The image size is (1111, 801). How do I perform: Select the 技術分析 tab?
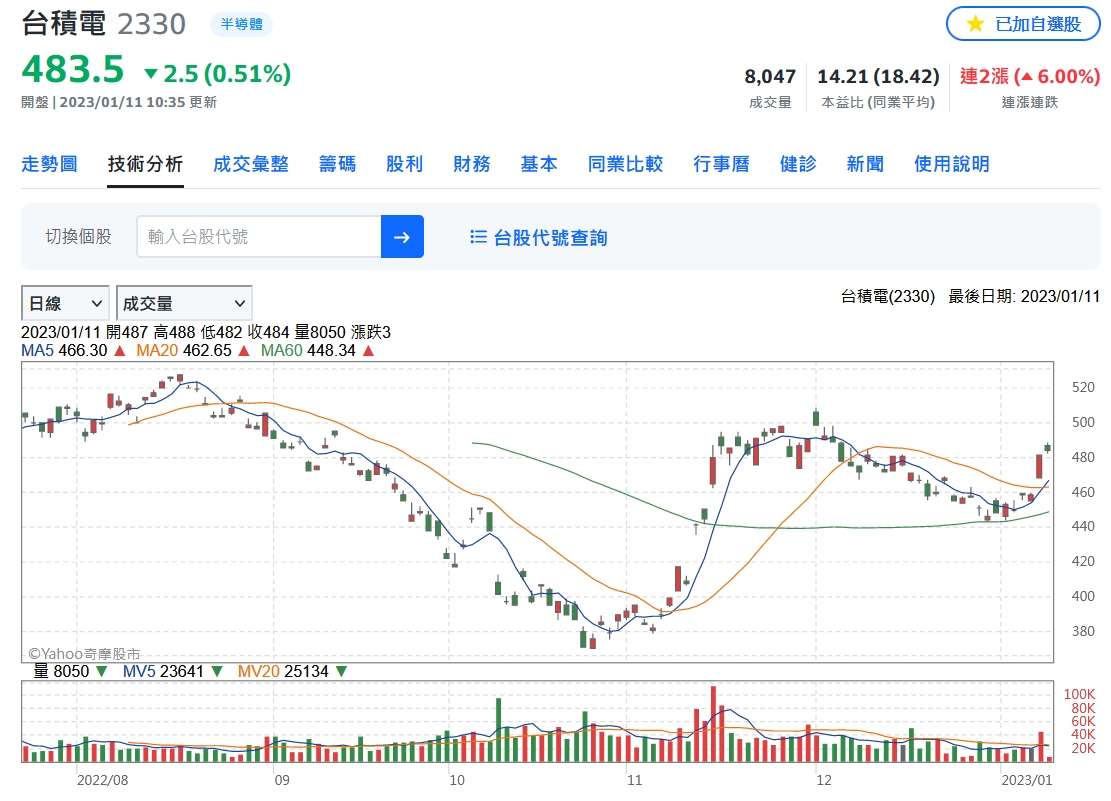tap(145, 164)
